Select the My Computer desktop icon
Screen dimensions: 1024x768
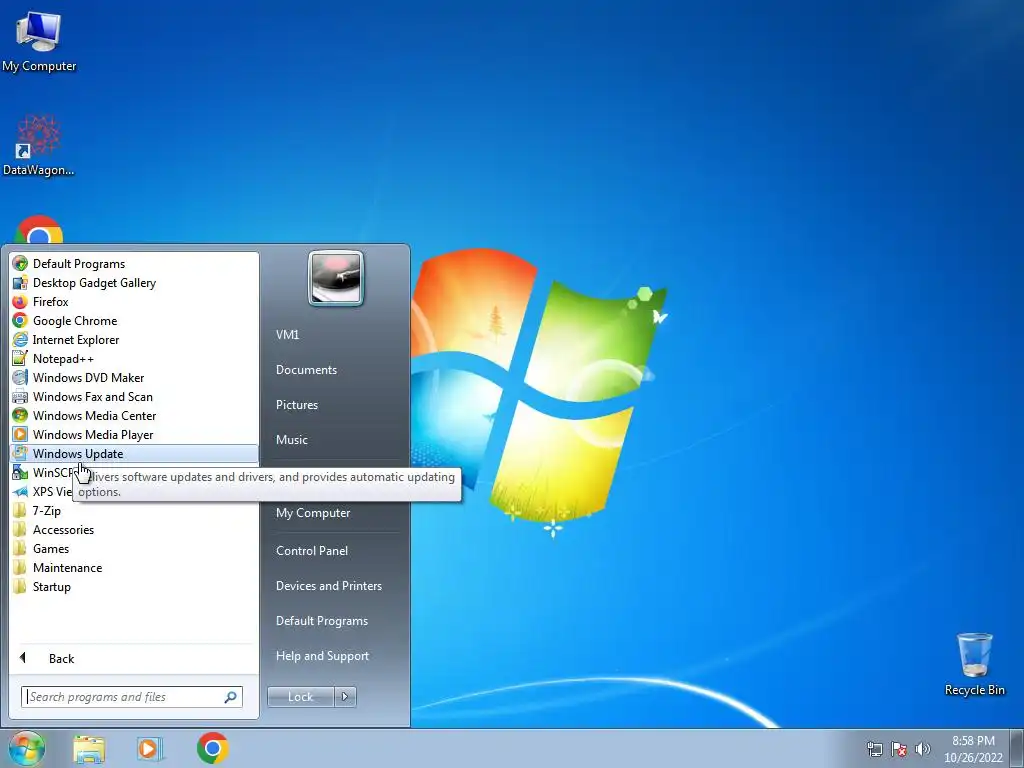pyautogui.click(x=39, y=42)
